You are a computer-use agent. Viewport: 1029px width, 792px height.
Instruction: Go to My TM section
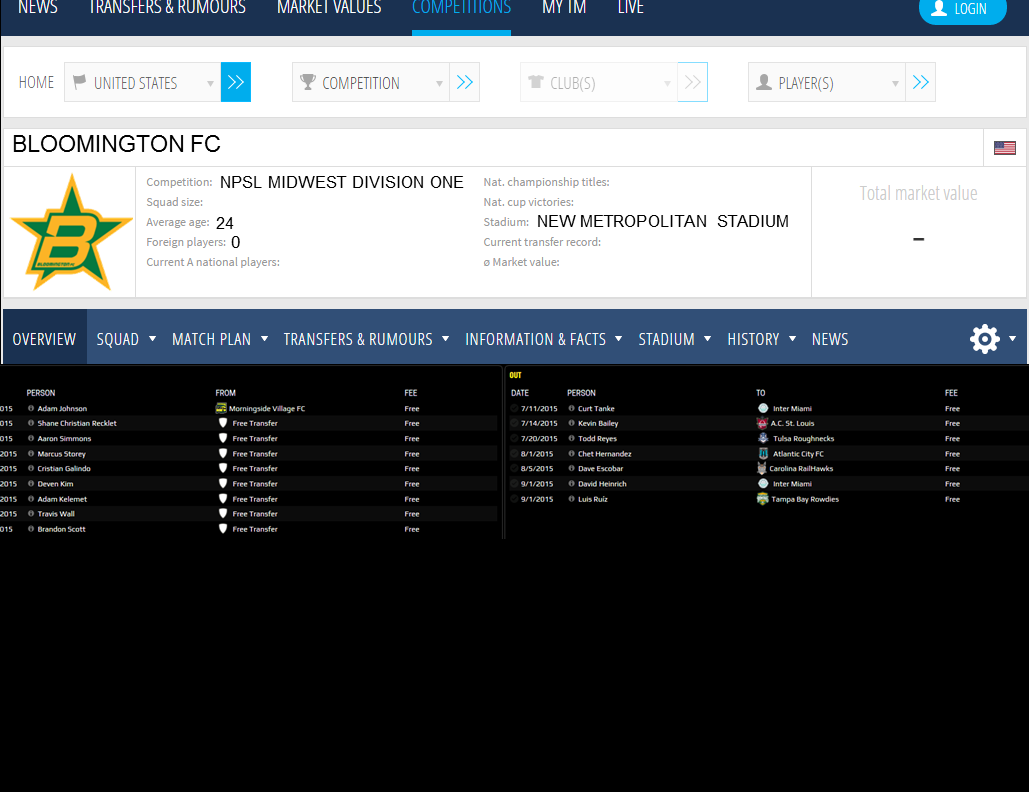[x=564, y=8]
